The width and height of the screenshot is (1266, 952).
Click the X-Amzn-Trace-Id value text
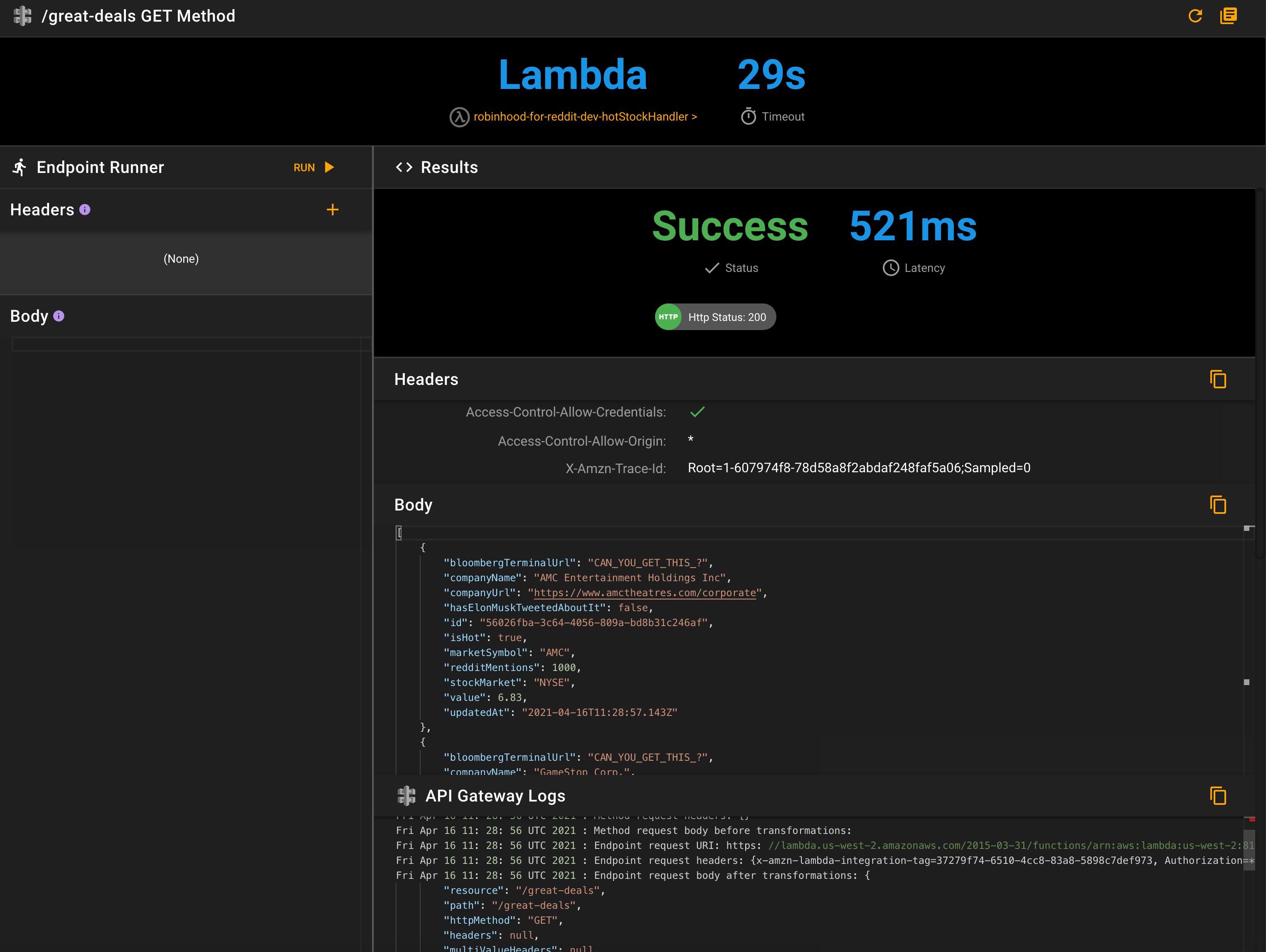(859, 468)
